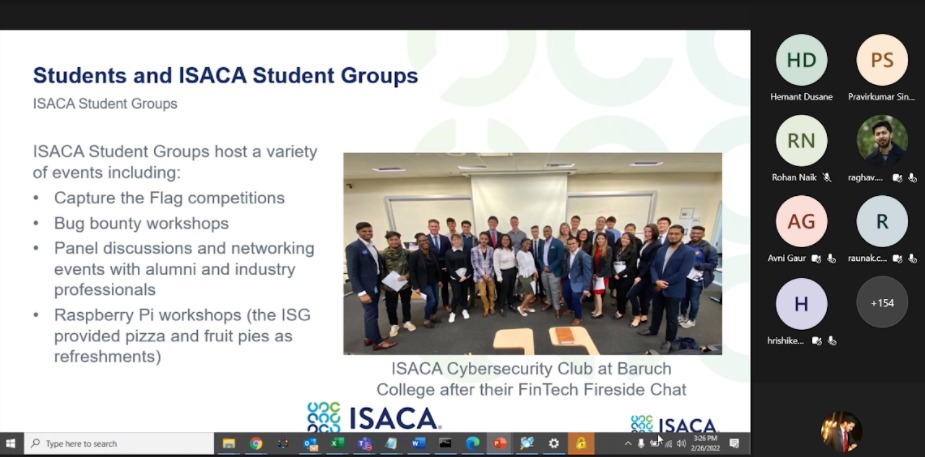Select raghav's profile photo tile
This screenshot has width=925, height=457.
(882, 140)
